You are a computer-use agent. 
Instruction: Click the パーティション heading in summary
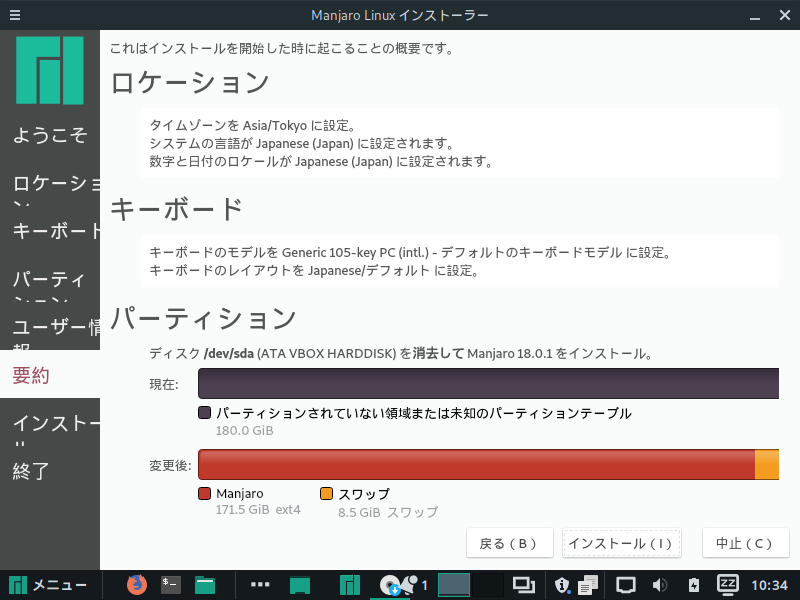pos(204,317)
